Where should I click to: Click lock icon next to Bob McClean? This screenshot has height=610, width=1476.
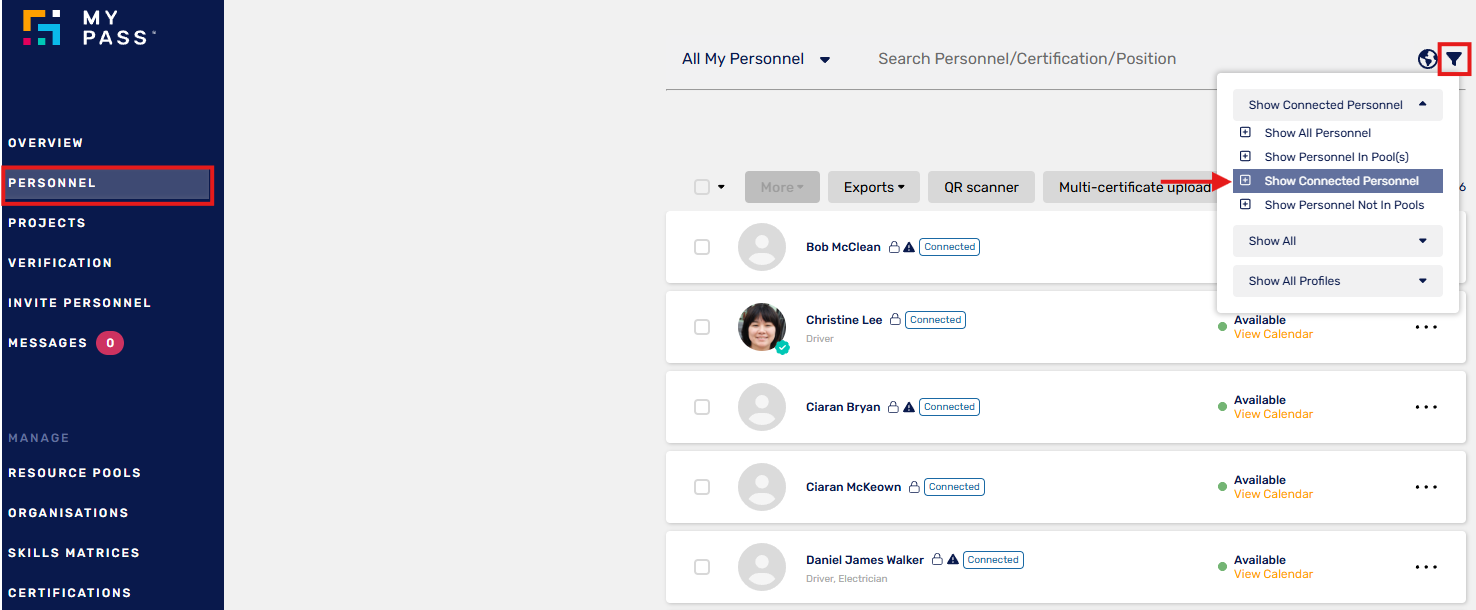(894, 247)
